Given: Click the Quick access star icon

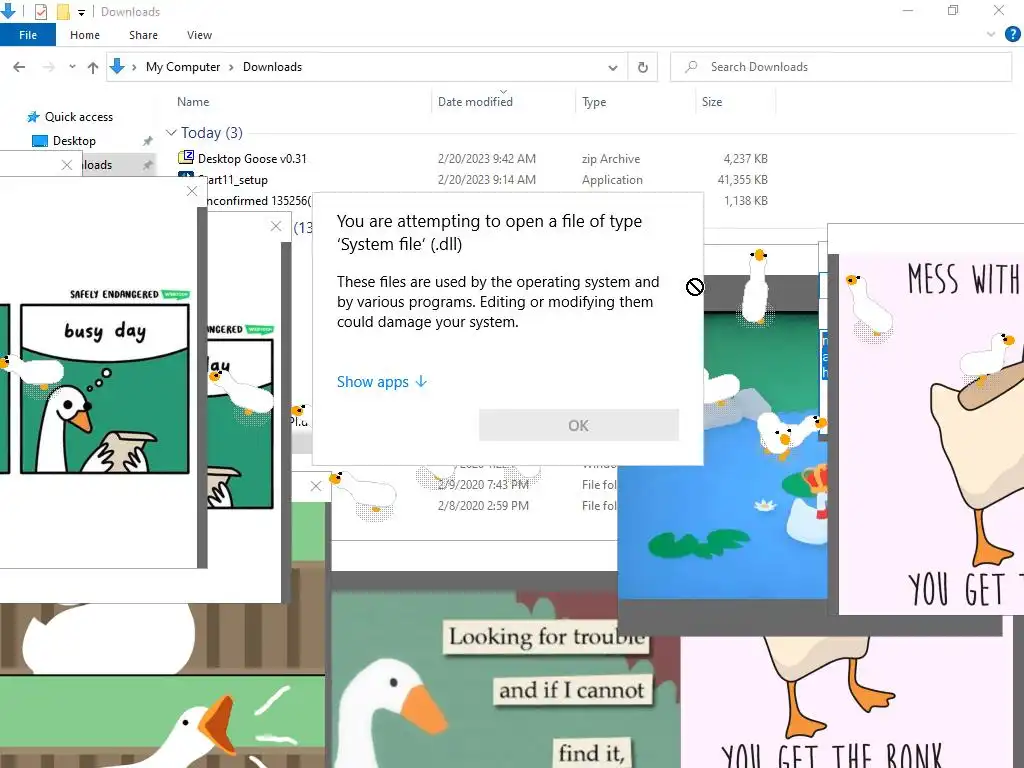Looking at the screenshot, I should tap(33, 117).
